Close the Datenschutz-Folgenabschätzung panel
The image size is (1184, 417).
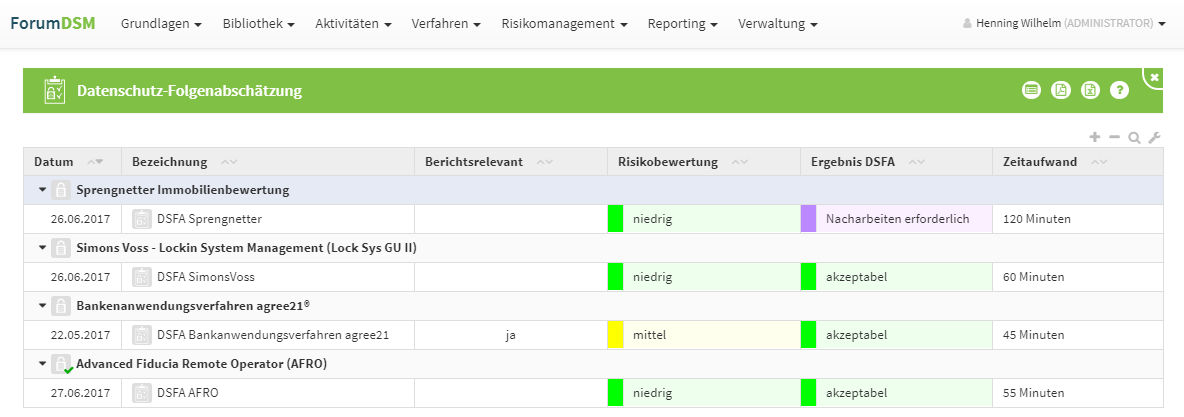point(1154,77)
